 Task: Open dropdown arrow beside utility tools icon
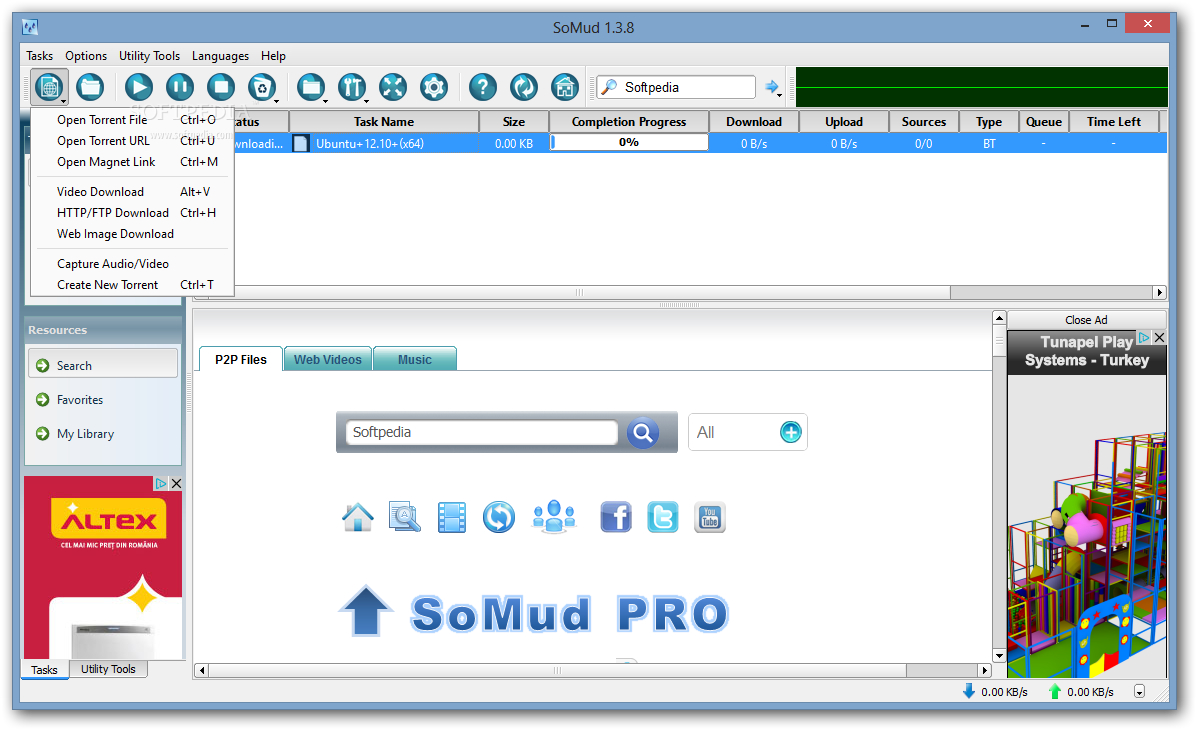[x=366, y=100]
